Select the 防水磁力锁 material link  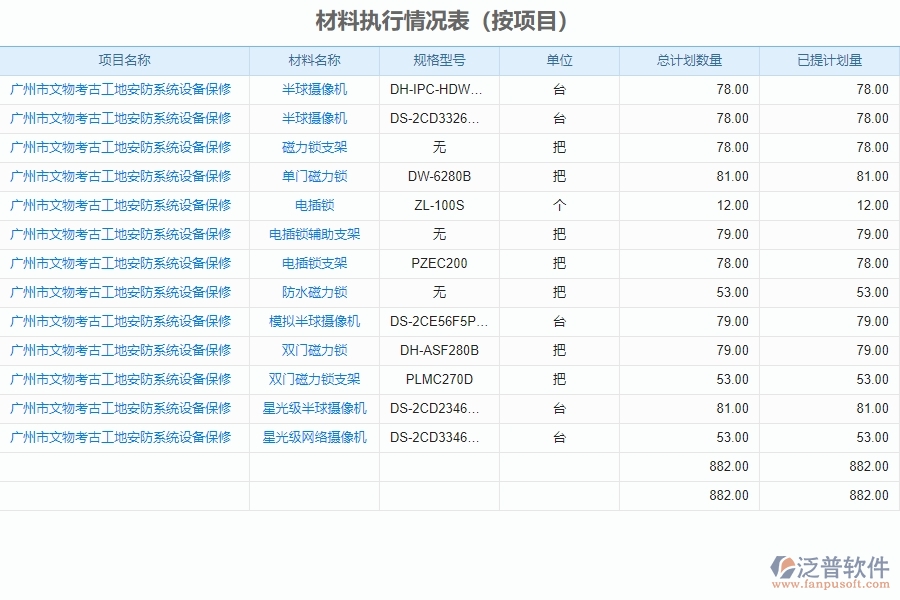(313, 292)
